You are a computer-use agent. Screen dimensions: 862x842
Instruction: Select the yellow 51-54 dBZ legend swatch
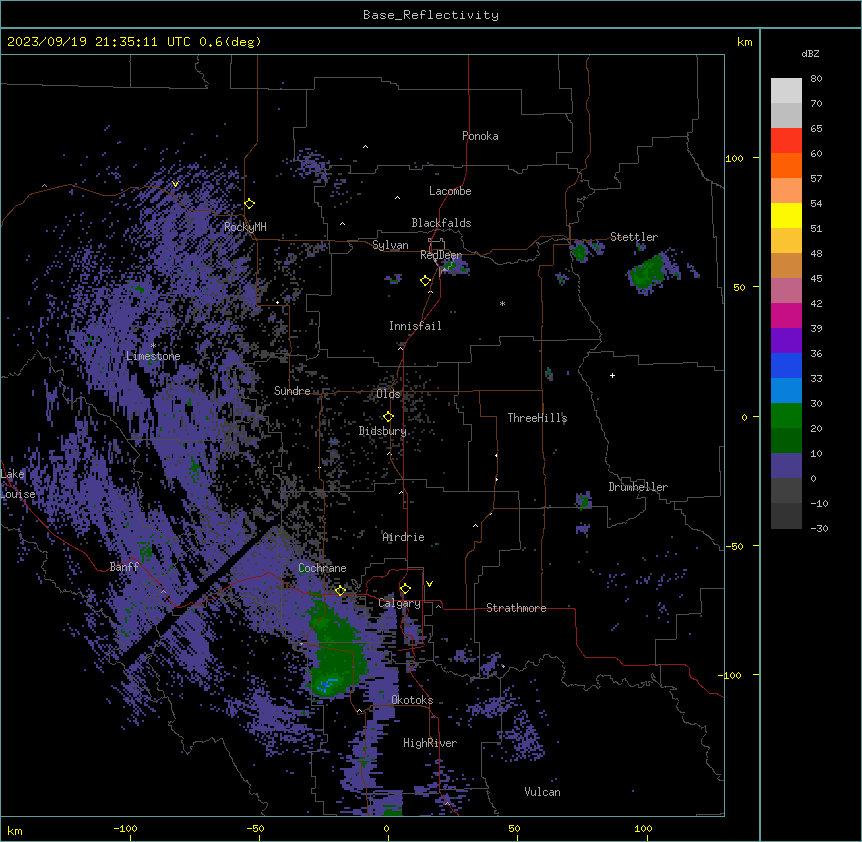(786, 215)
